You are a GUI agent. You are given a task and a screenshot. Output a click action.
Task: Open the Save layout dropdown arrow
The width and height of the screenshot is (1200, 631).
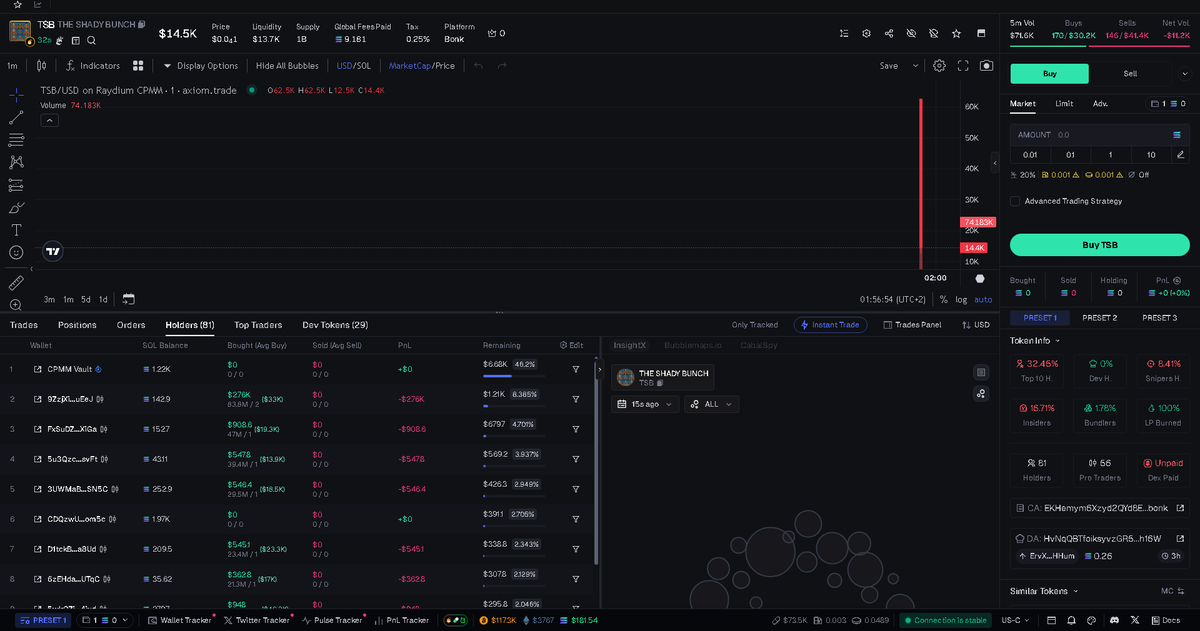915,66
